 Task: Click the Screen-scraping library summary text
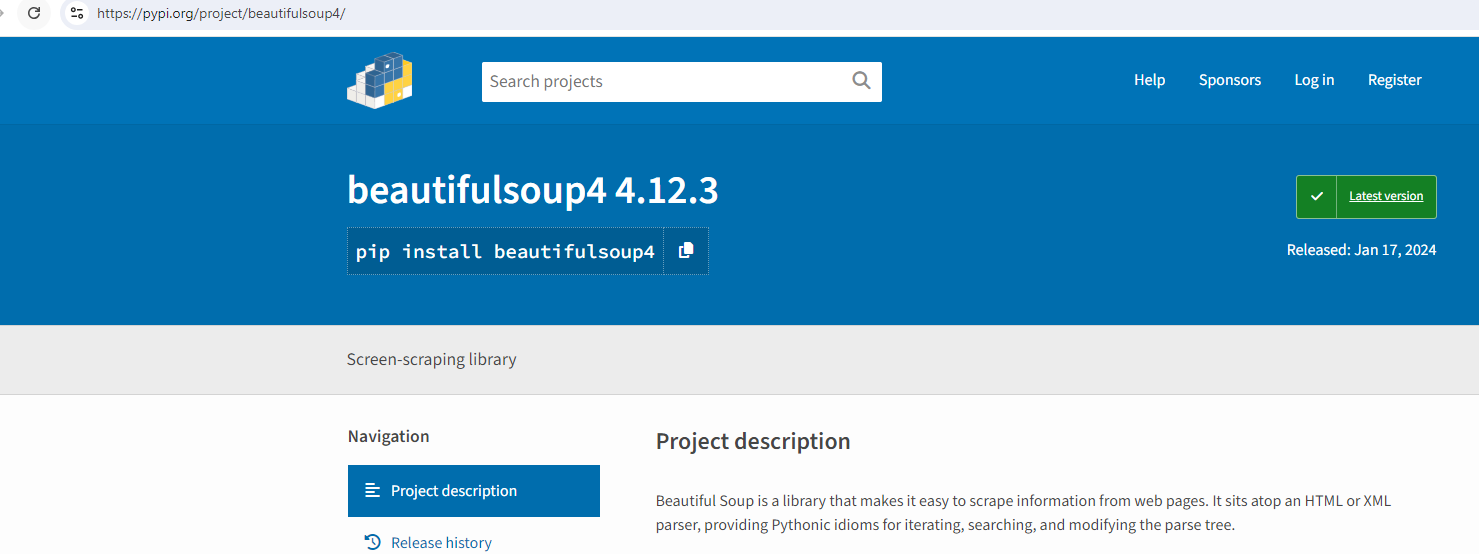point(432,359)
